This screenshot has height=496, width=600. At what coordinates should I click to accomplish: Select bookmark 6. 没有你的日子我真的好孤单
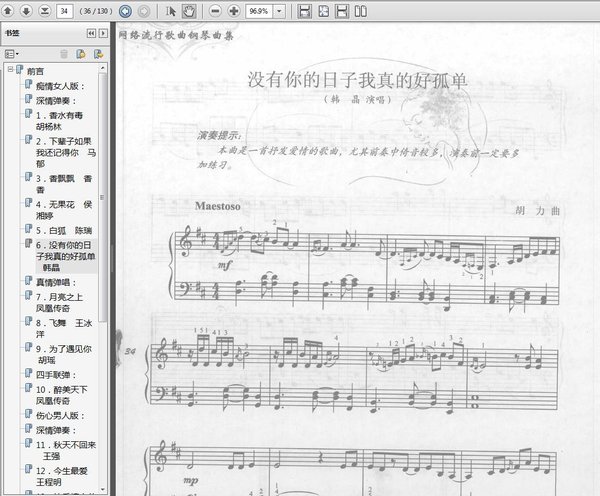click(x=65, y=256)
